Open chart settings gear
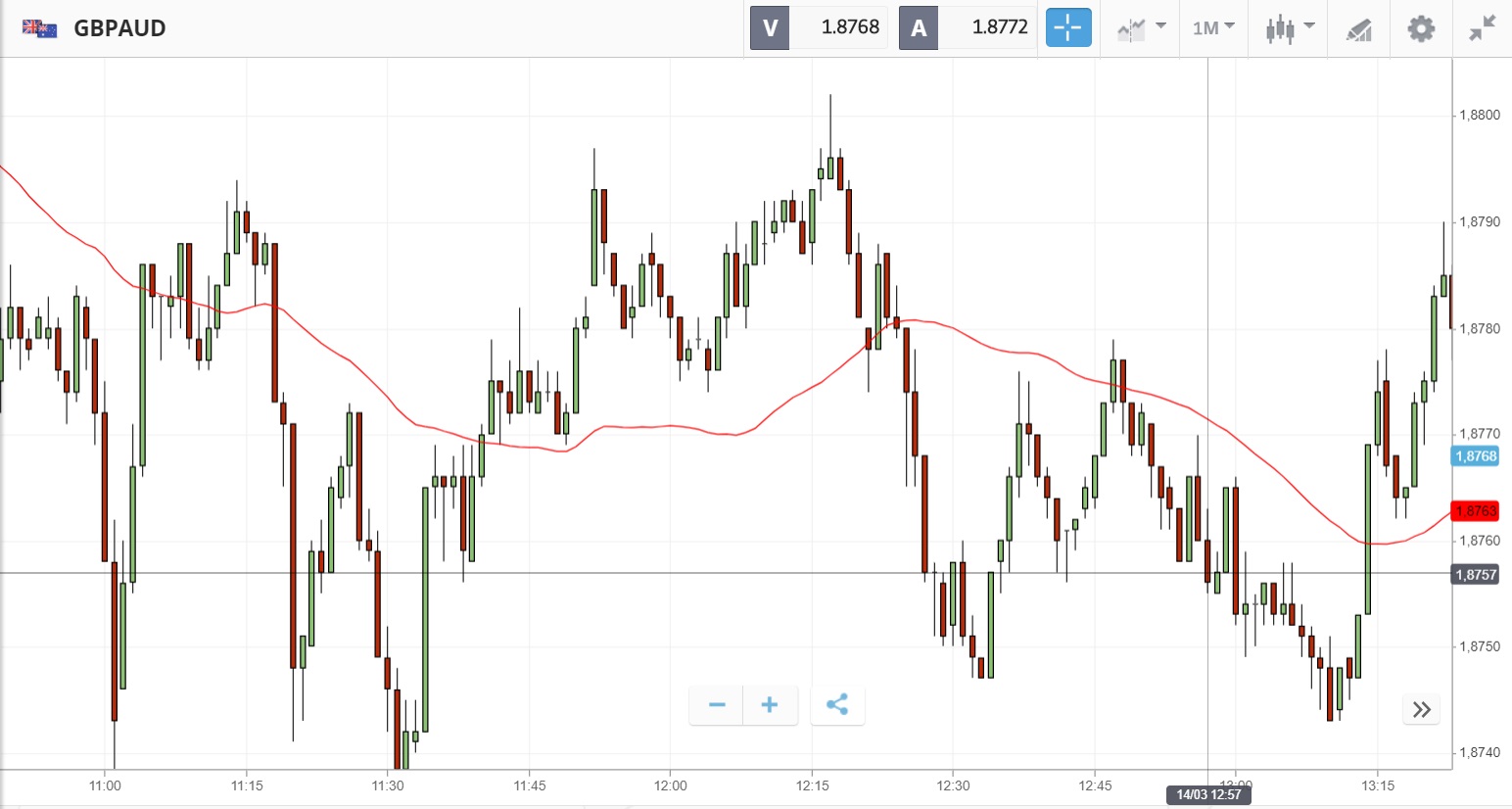This screenshot has height=809, width=1512. coord(1421,27)
